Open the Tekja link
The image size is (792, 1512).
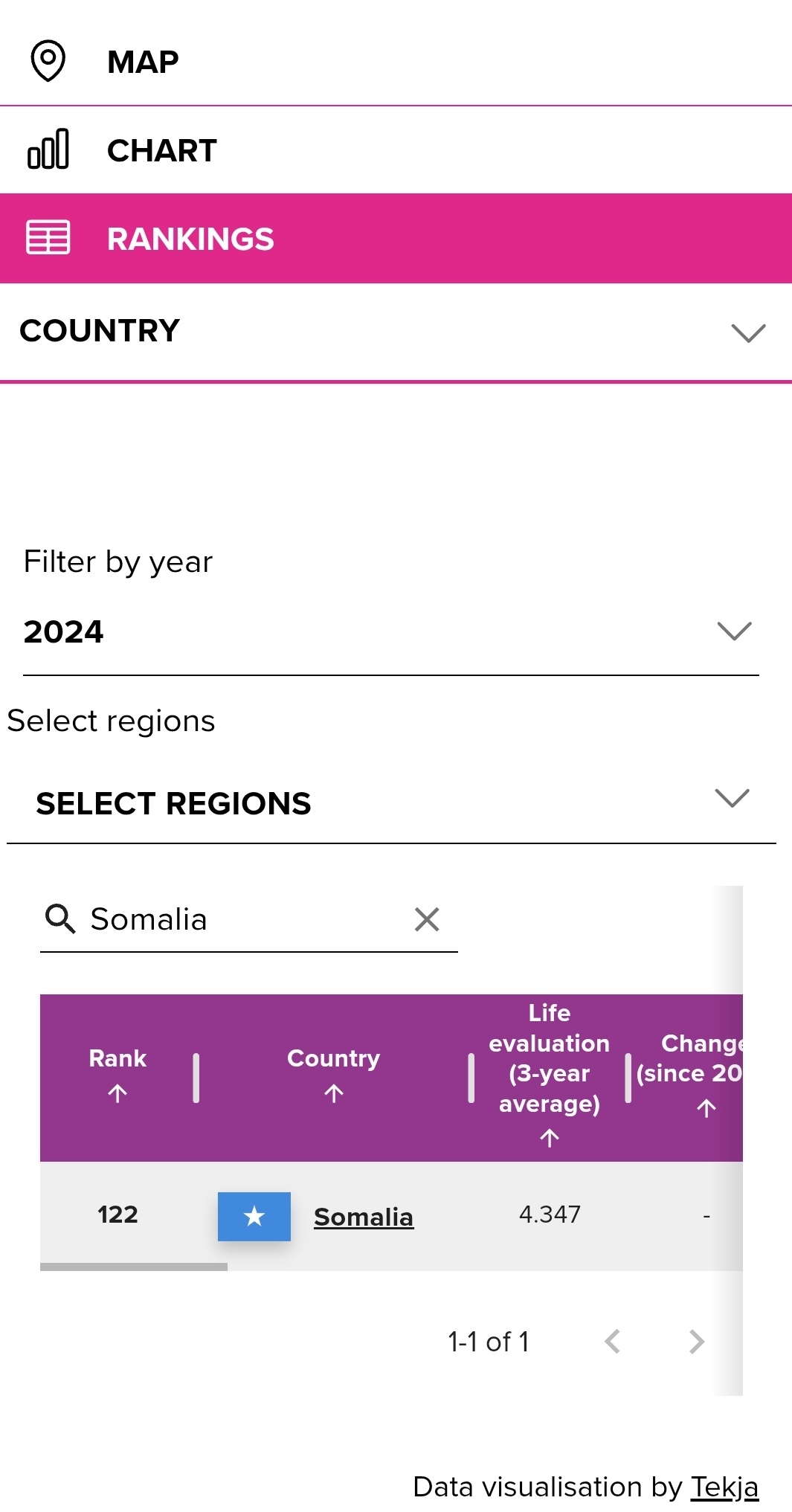click(724, 1487)
